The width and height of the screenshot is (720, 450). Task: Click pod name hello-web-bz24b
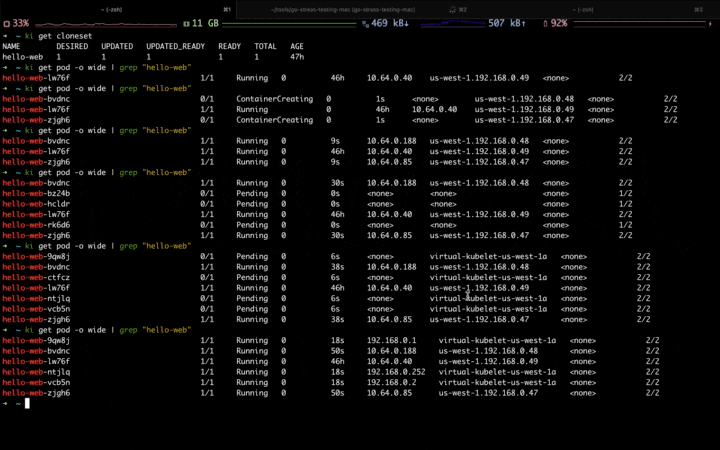[36, 193]
